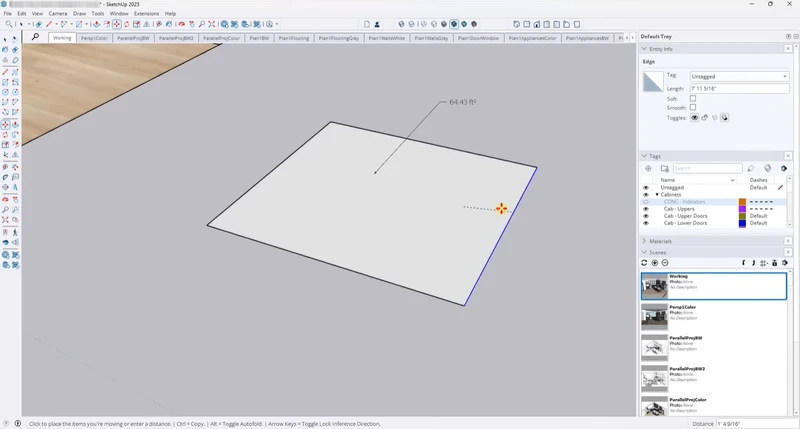
Task: Click the Add Scene plus icon
Action: point(655,263)
